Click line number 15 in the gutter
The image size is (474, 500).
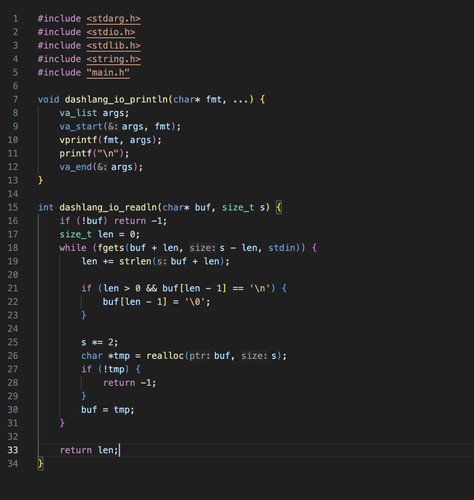[13, 207]
